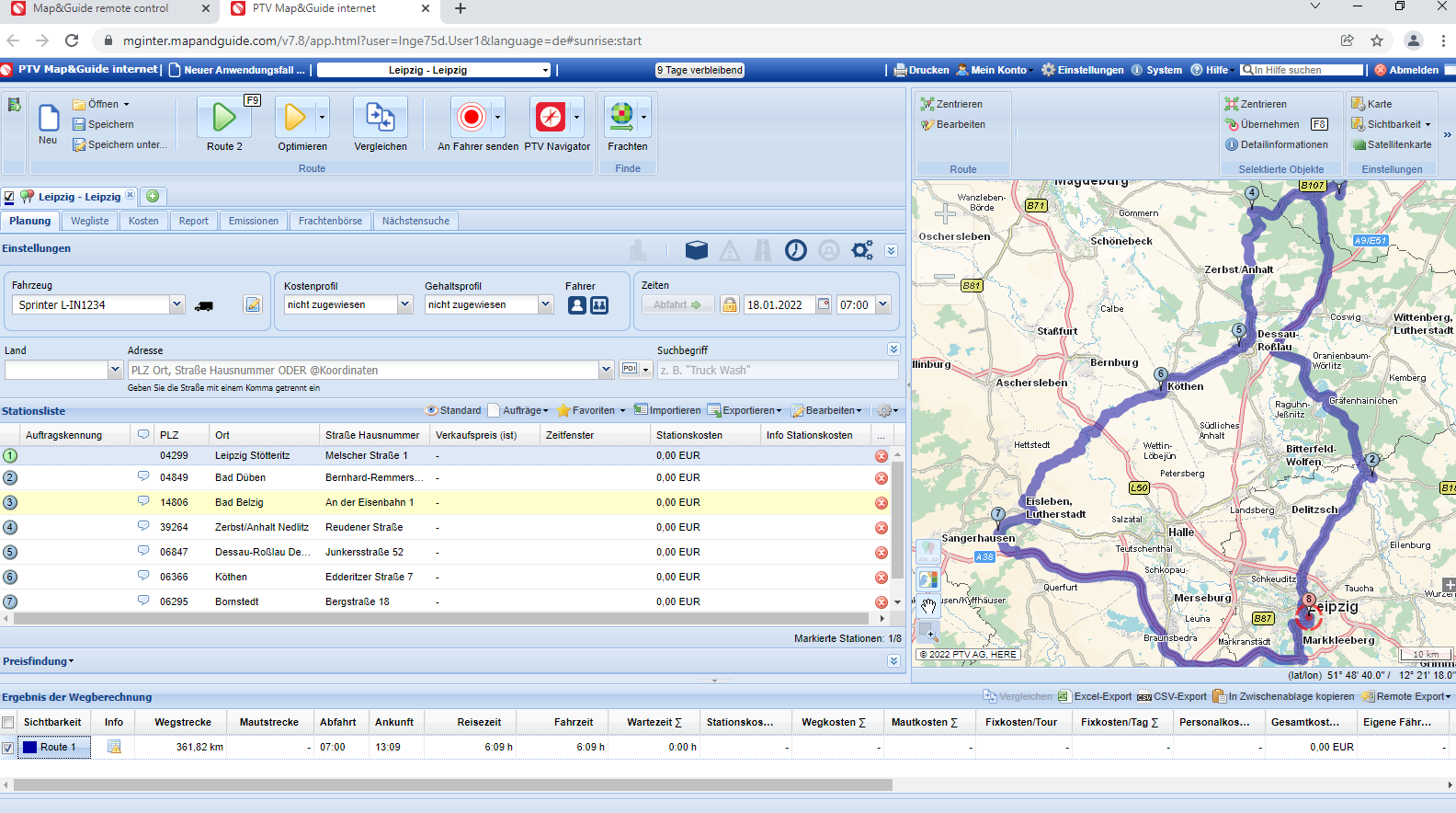The height and width of the screenshot is (813, 1456).
Task: Open the Report tab
Action: 193,221
